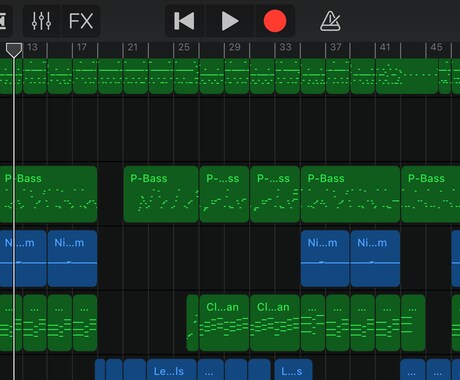460x380 pixels.
Task: Select the first Cl...an region at bar 27
Action: (224, 323)
